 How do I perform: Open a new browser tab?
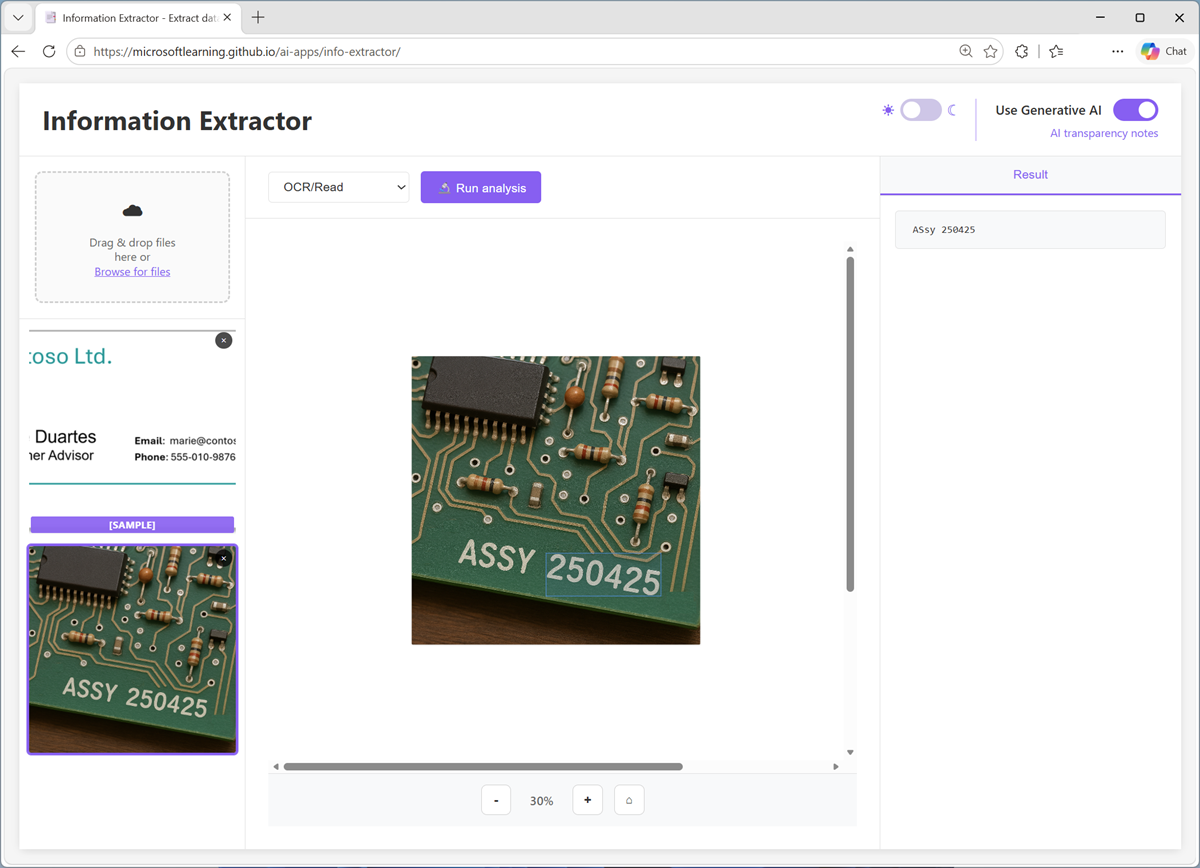pyautogui.click(x=258, y=17)
